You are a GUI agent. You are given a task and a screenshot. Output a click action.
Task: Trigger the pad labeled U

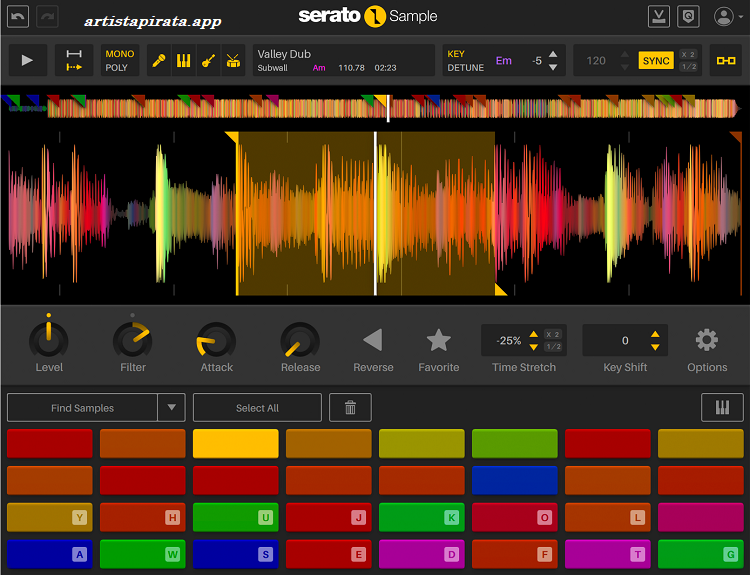point(236,517)
